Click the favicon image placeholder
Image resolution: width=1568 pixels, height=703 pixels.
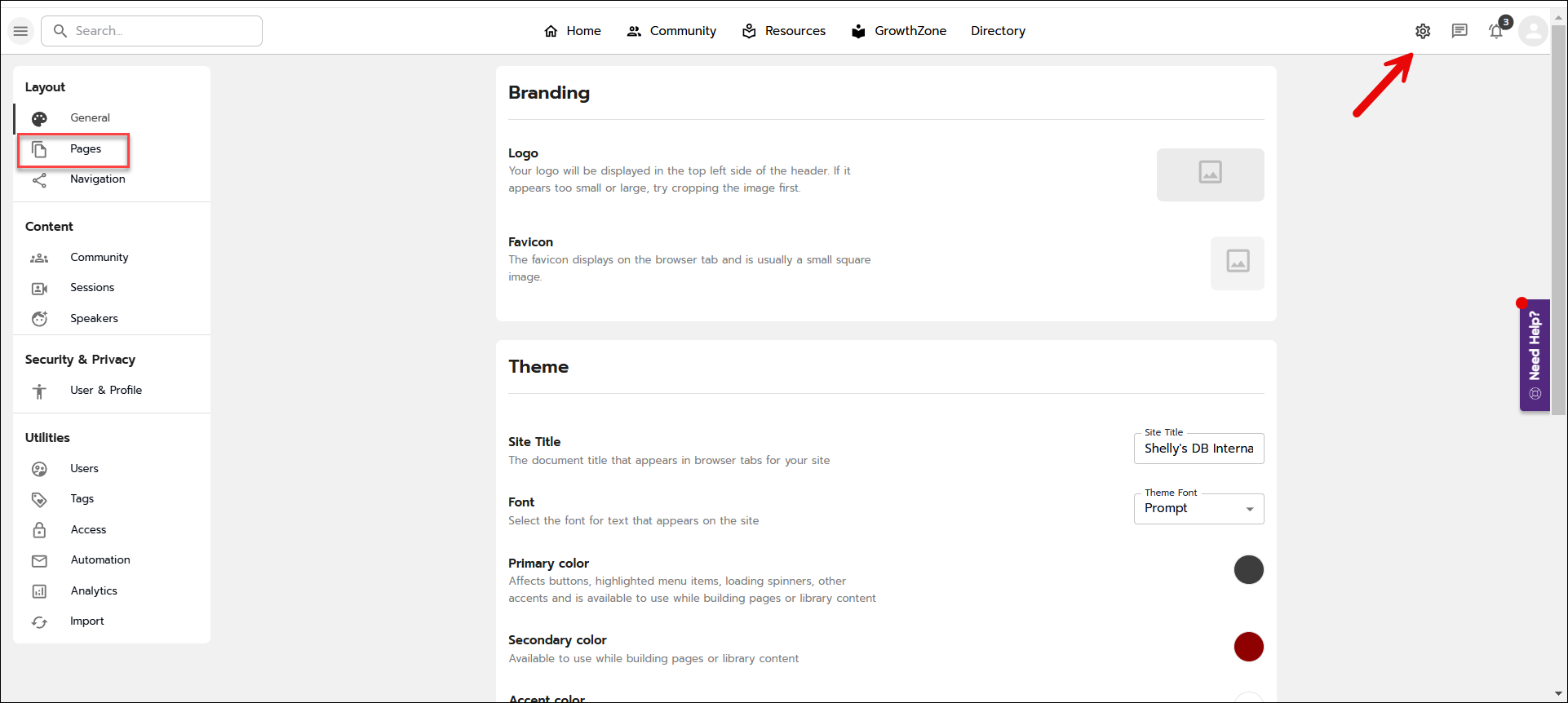(x=1237, y=263)
